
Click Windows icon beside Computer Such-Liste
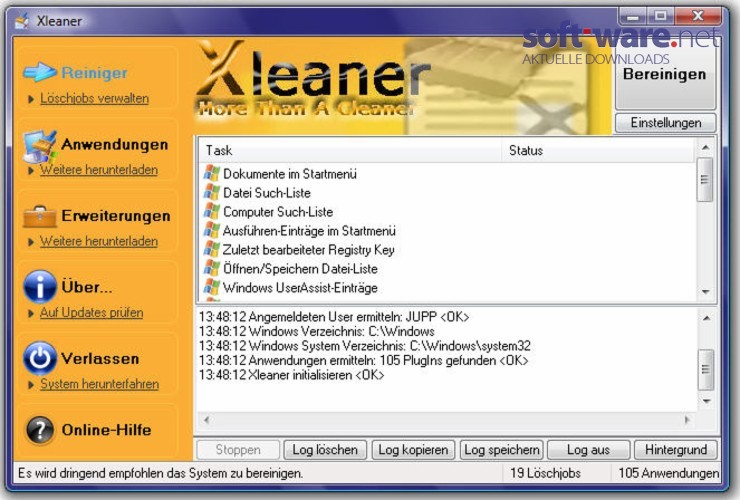pos(212,212)
